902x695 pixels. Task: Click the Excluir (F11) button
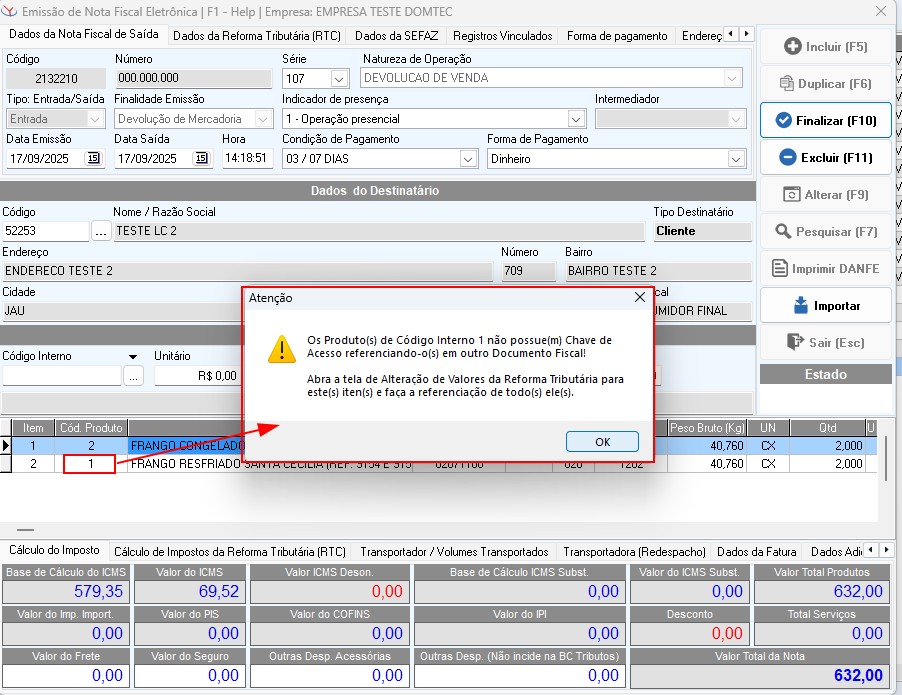825,158
